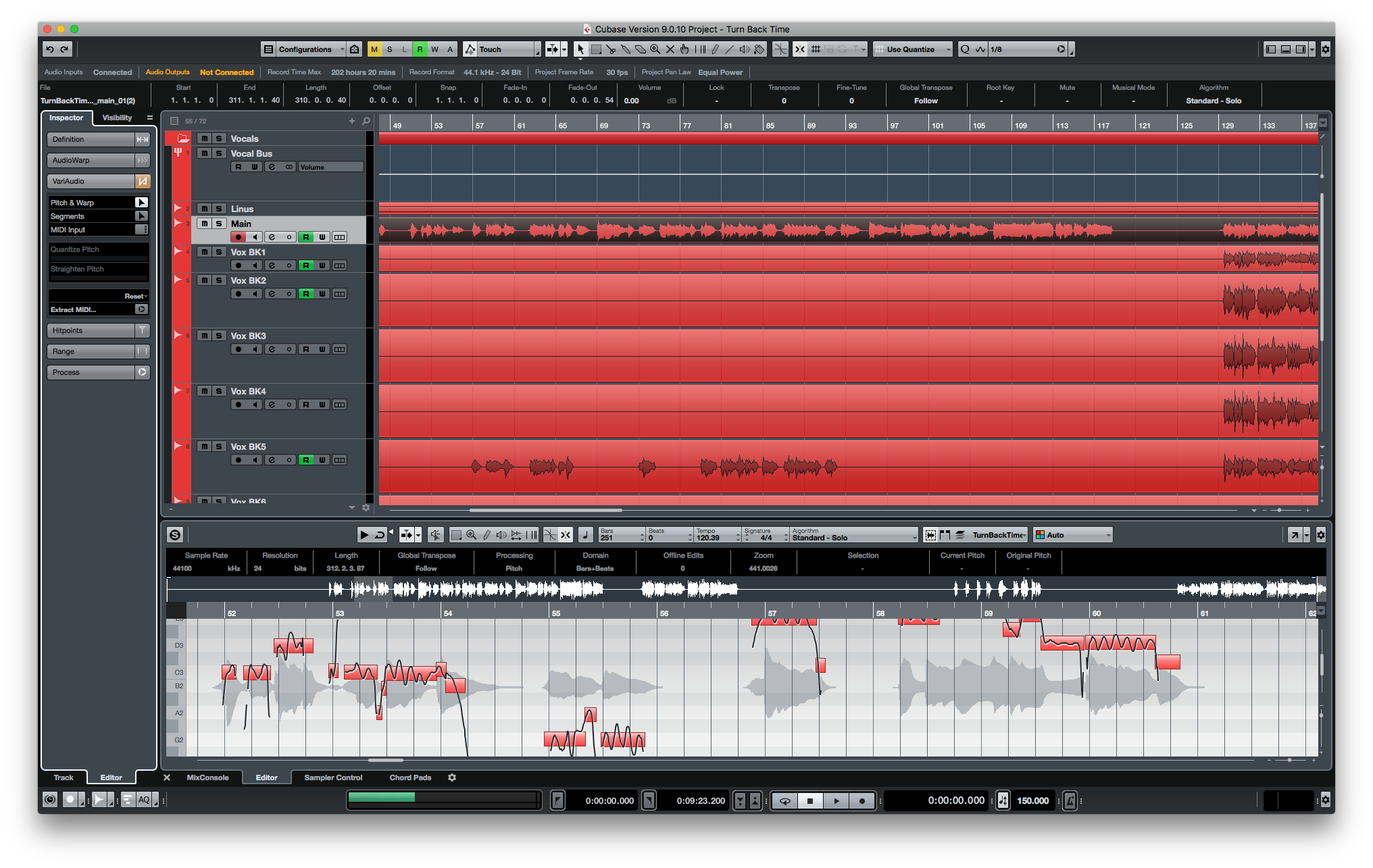Select the Range Selection tool
This screenshot has width=1373, height=868.
(x=596, y=49)
